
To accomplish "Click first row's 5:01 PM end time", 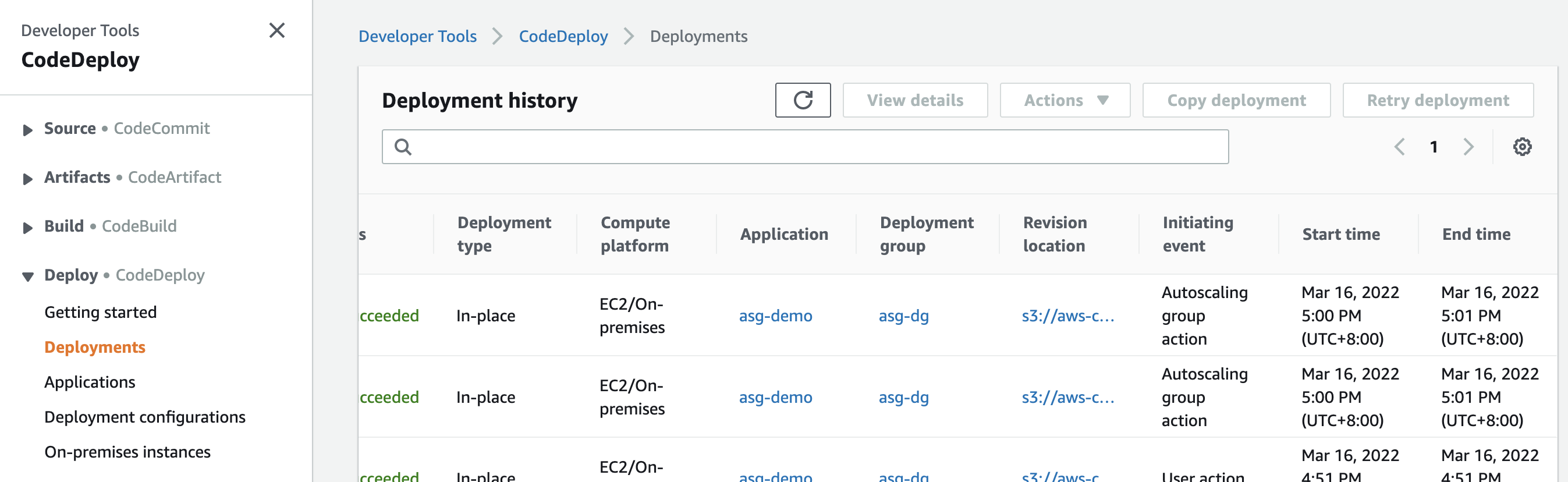I will click(1489, 316).
